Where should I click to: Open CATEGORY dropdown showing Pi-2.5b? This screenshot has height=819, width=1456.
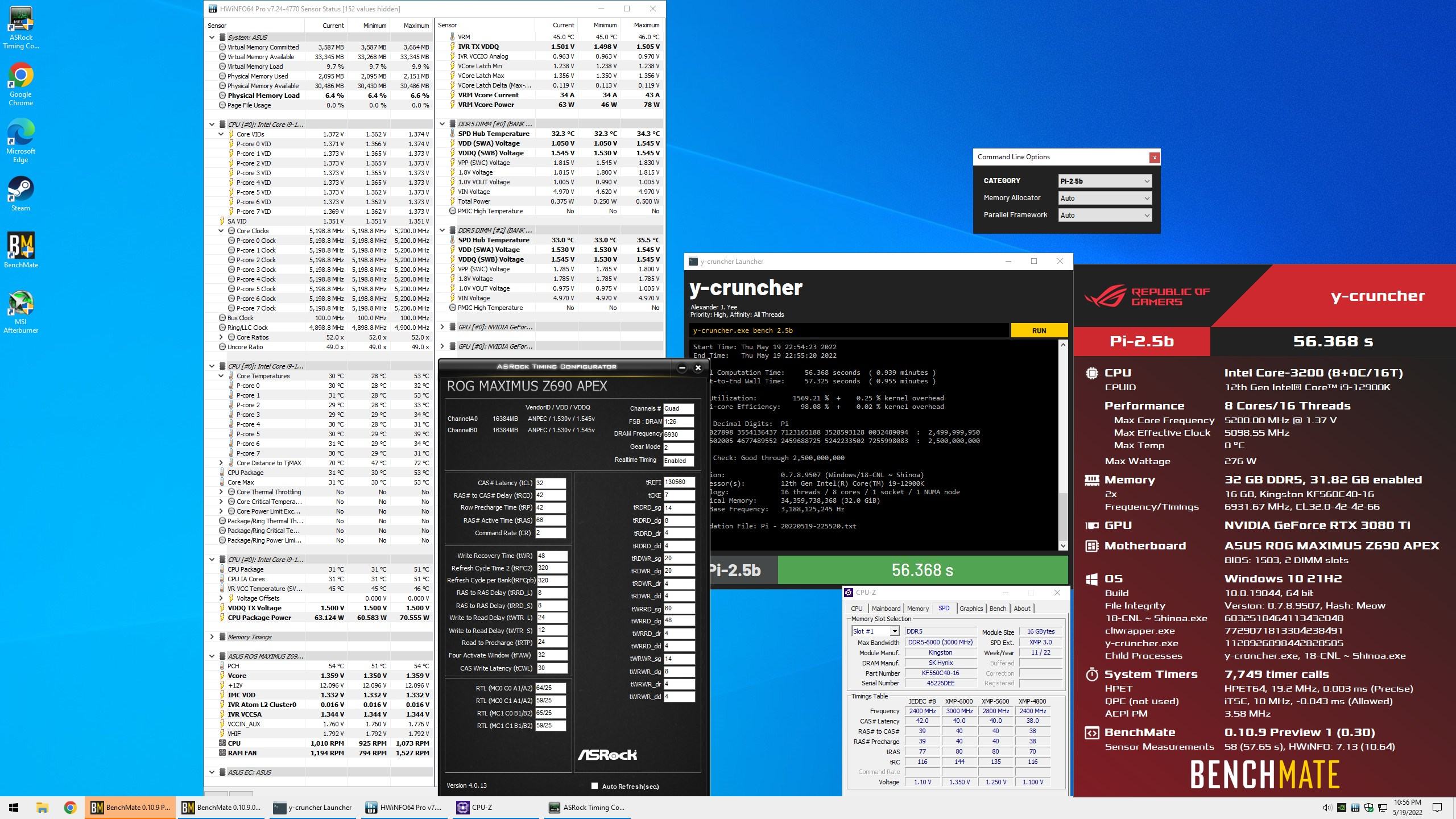(1105, 181)
